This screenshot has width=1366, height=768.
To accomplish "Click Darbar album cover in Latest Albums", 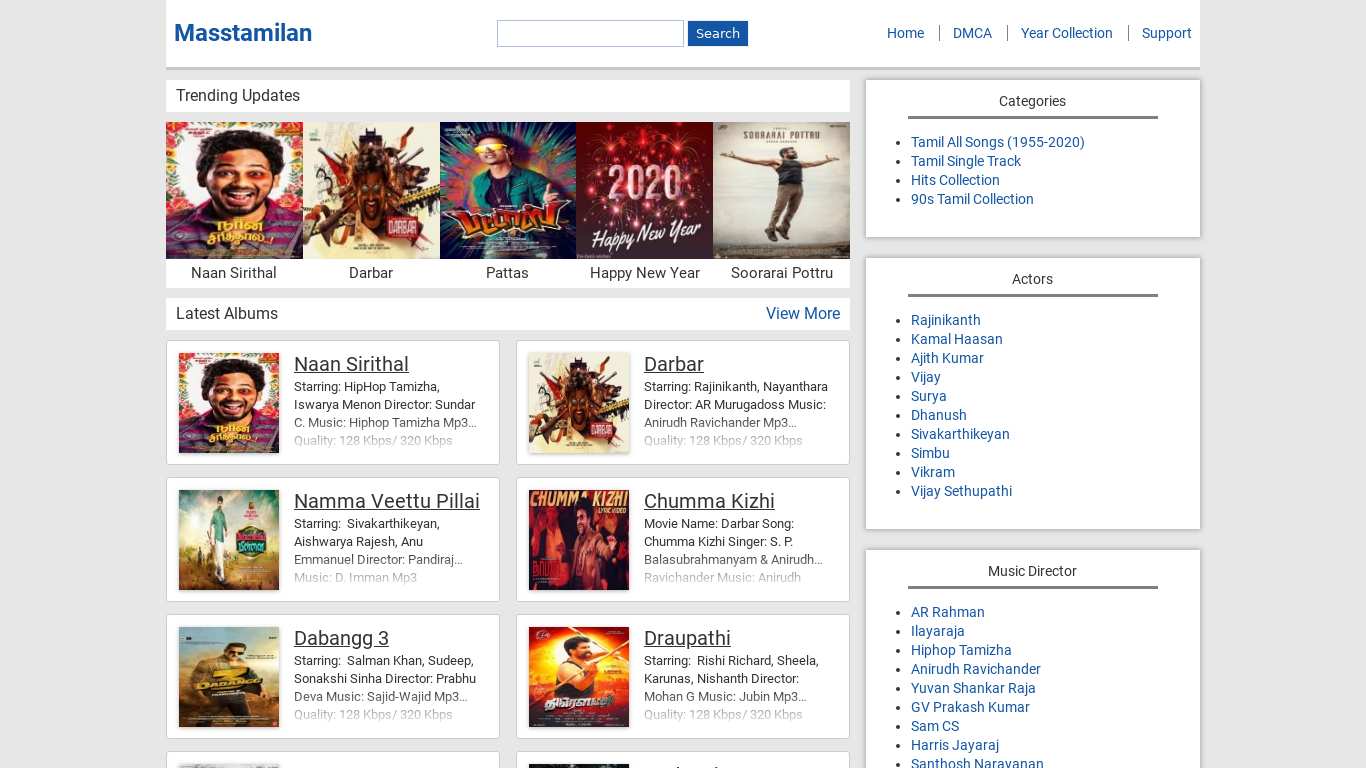I will (x=579, y=403).
